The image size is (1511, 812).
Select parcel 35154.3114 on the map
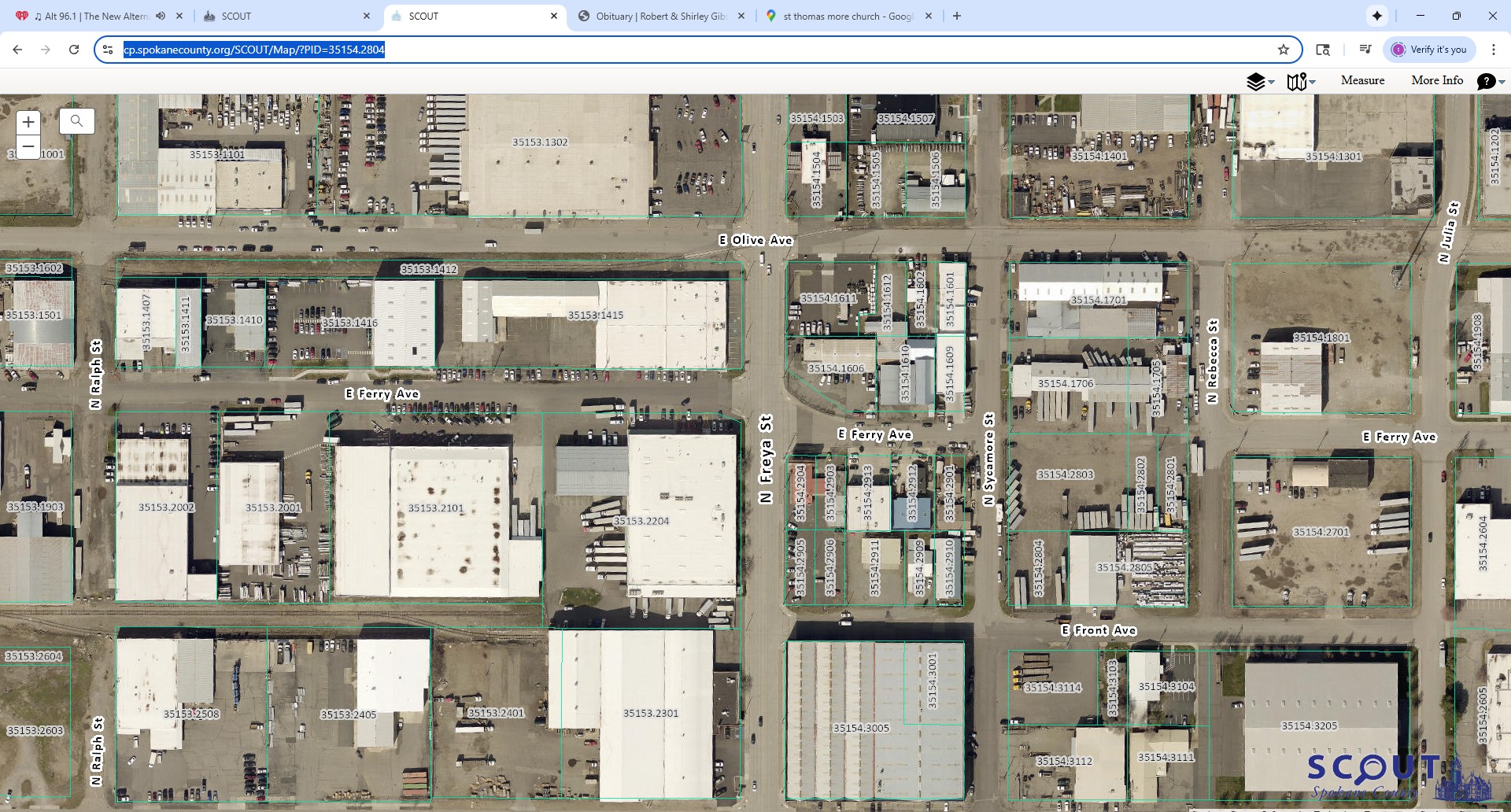point(1053,688)
